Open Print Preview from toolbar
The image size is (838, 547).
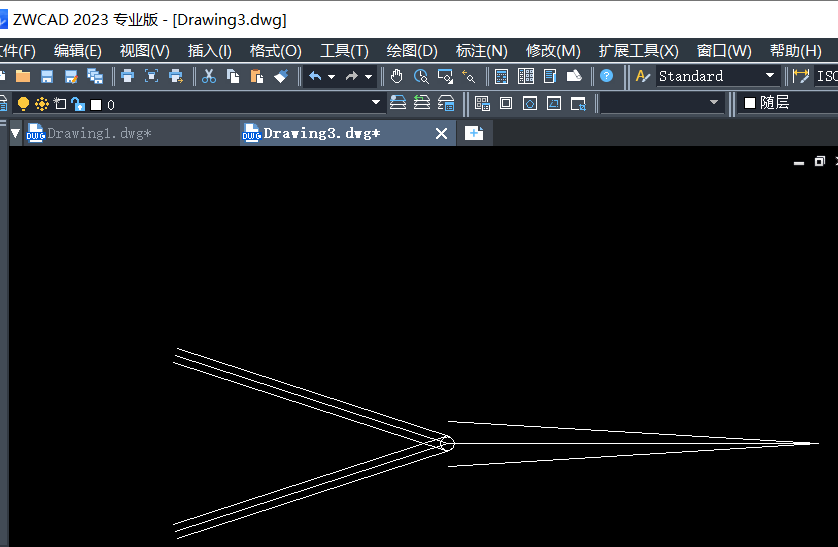click(151, 76)
